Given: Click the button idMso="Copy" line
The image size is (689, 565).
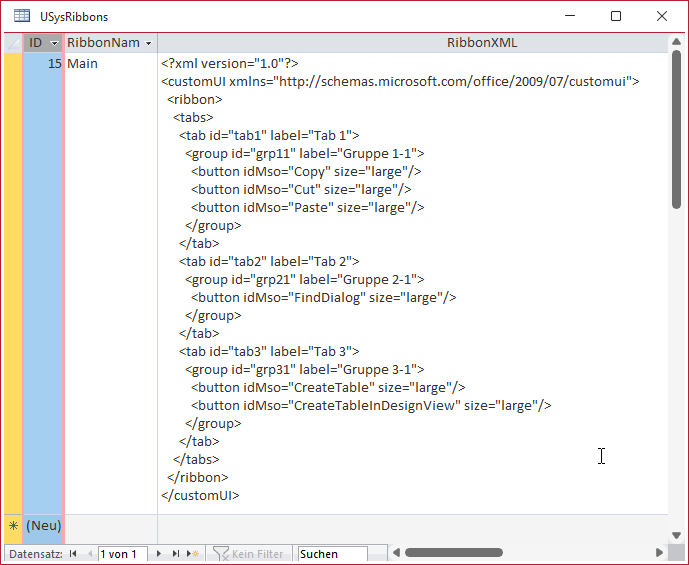Looking at the screenshot, I should [x=306, y=171].
